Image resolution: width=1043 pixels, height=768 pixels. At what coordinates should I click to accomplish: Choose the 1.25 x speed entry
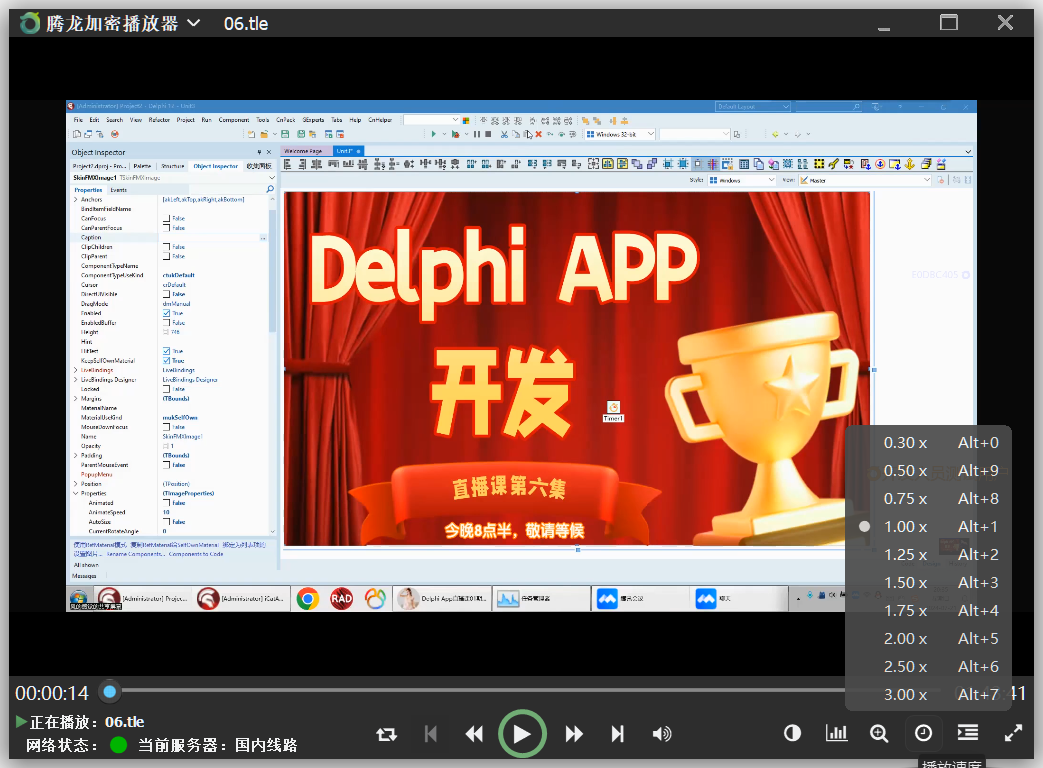(929, 555)
